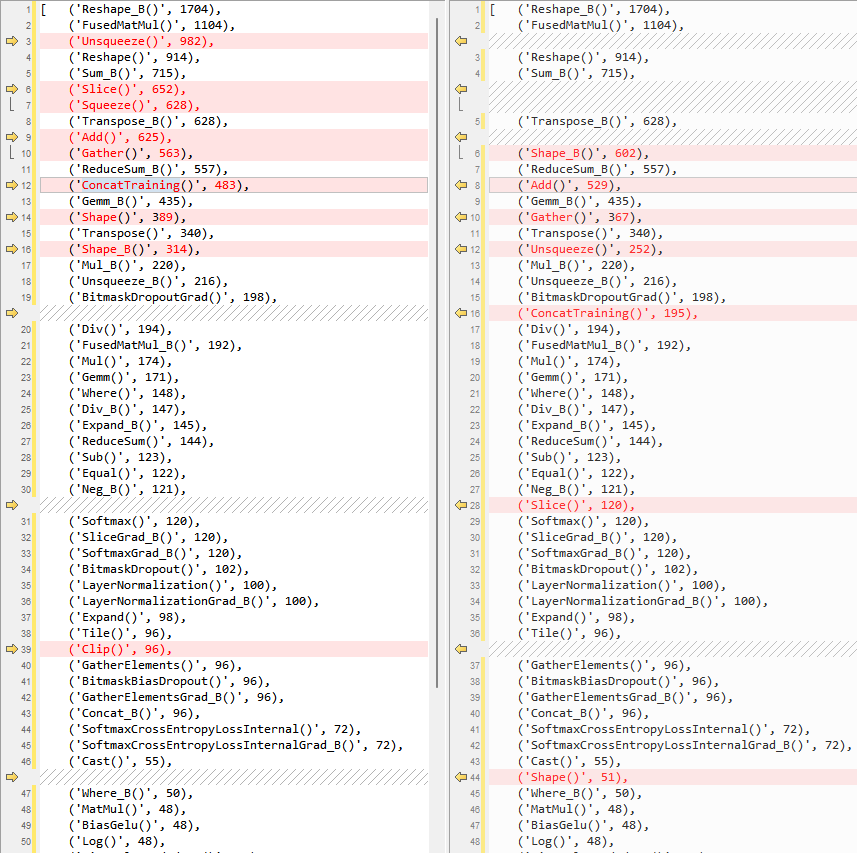Viewport: 857px width, 853px height.
Task: Click right-pane arrow marker just below line 4
Action: click(461, 89)
